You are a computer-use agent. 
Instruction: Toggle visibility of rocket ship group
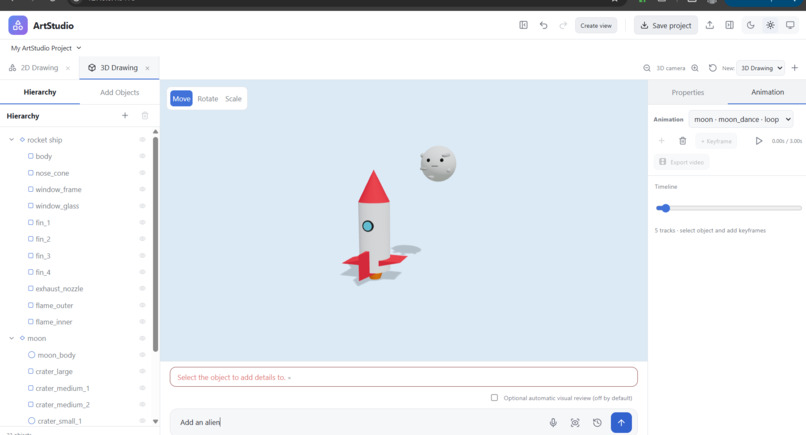coord(142,139)
